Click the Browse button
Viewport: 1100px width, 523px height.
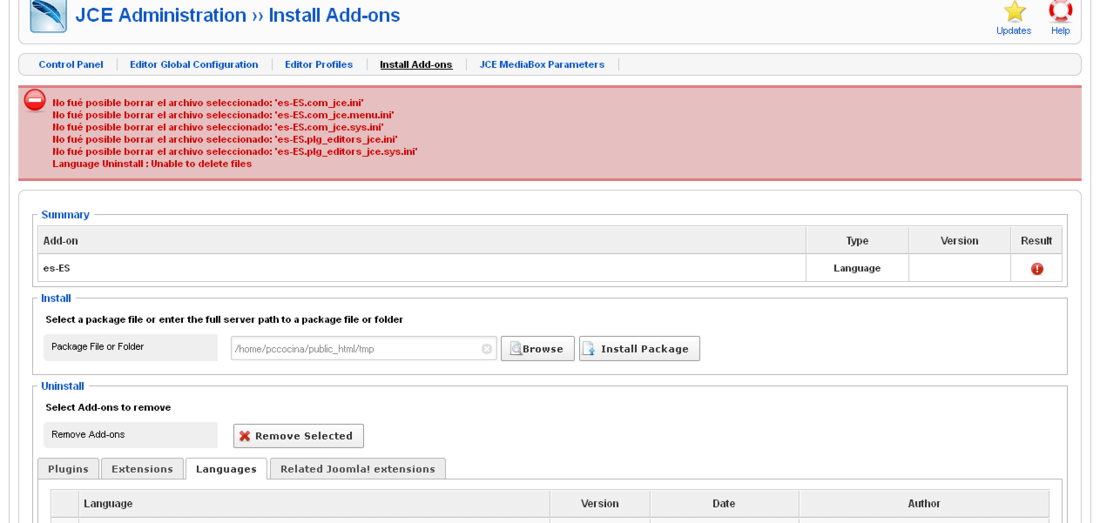[x=537, y=348]
